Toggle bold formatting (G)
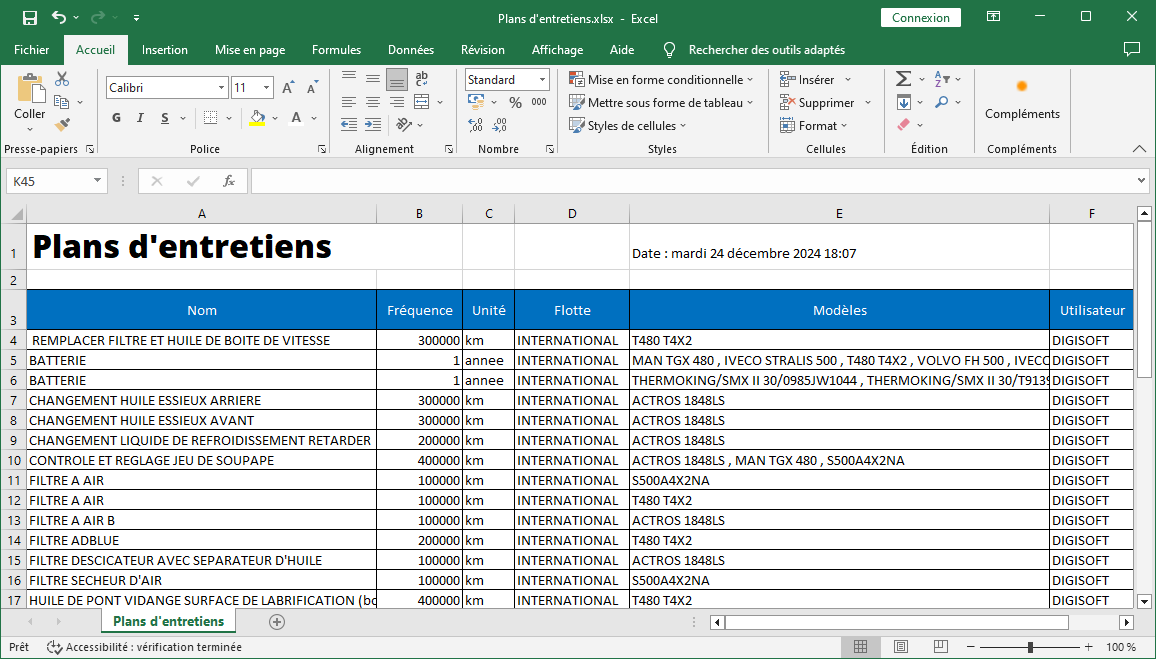This screenshot has height=659, width=1156. pyautogui.click(x=116, y=118)
